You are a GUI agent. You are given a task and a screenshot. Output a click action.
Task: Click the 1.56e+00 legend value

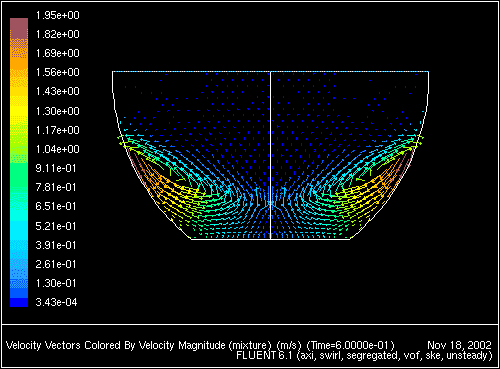coord(58,72)
